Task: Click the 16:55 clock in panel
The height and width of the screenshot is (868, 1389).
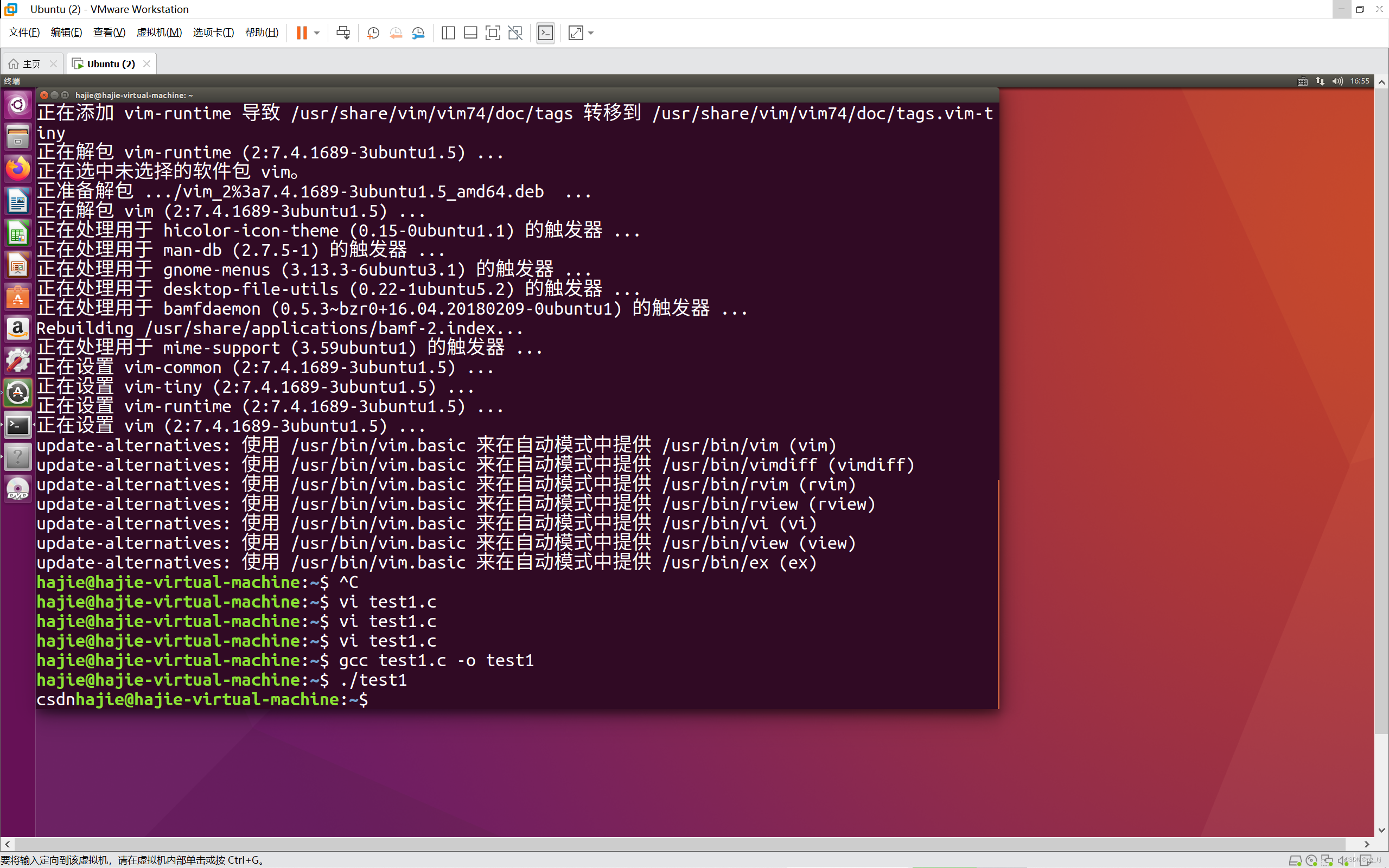Action: [x=1360, y=81]
